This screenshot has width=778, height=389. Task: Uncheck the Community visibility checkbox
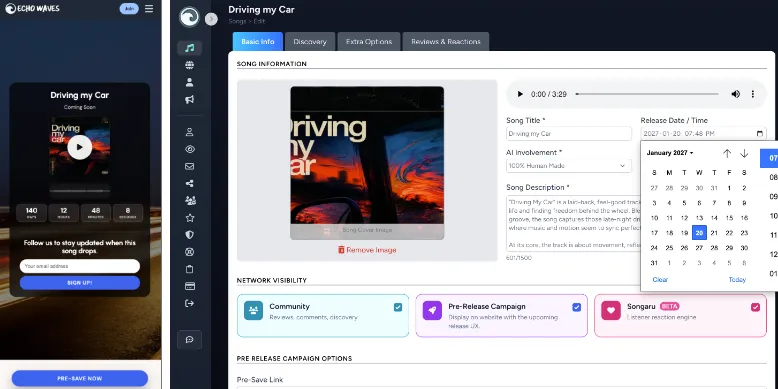click(398, 307)
